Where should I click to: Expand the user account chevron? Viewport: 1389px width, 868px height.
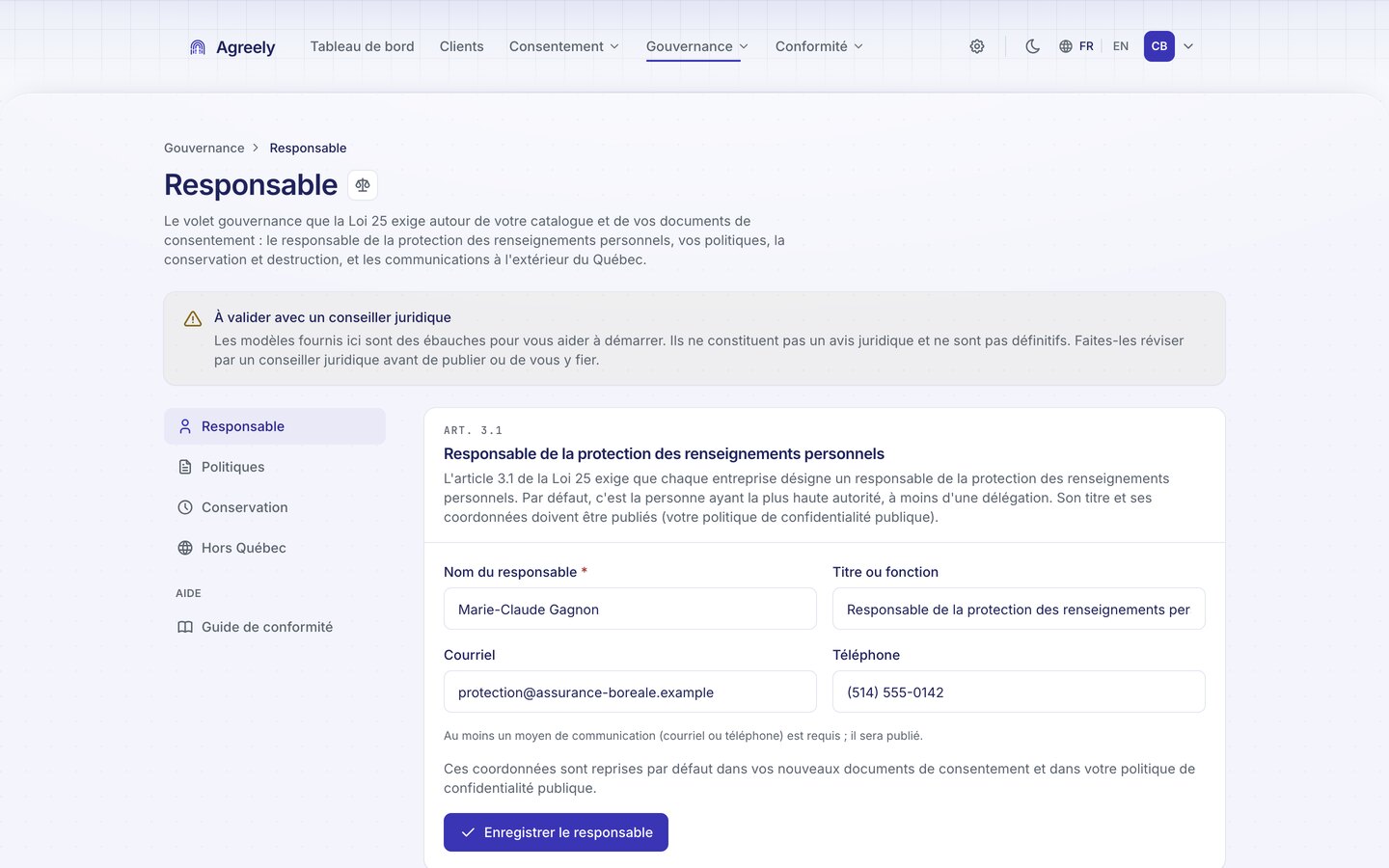coord(1188,46)
